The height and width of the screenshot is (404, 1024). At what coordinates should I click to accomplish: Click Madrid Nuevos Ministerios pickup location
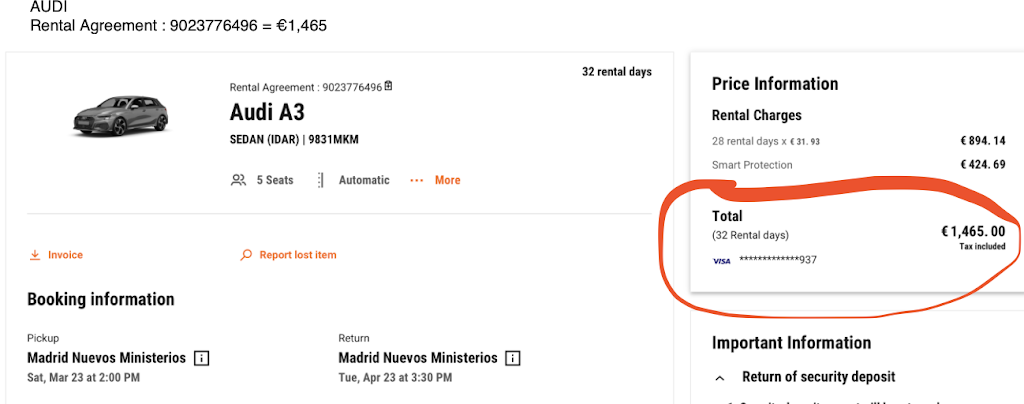(106, 358)
